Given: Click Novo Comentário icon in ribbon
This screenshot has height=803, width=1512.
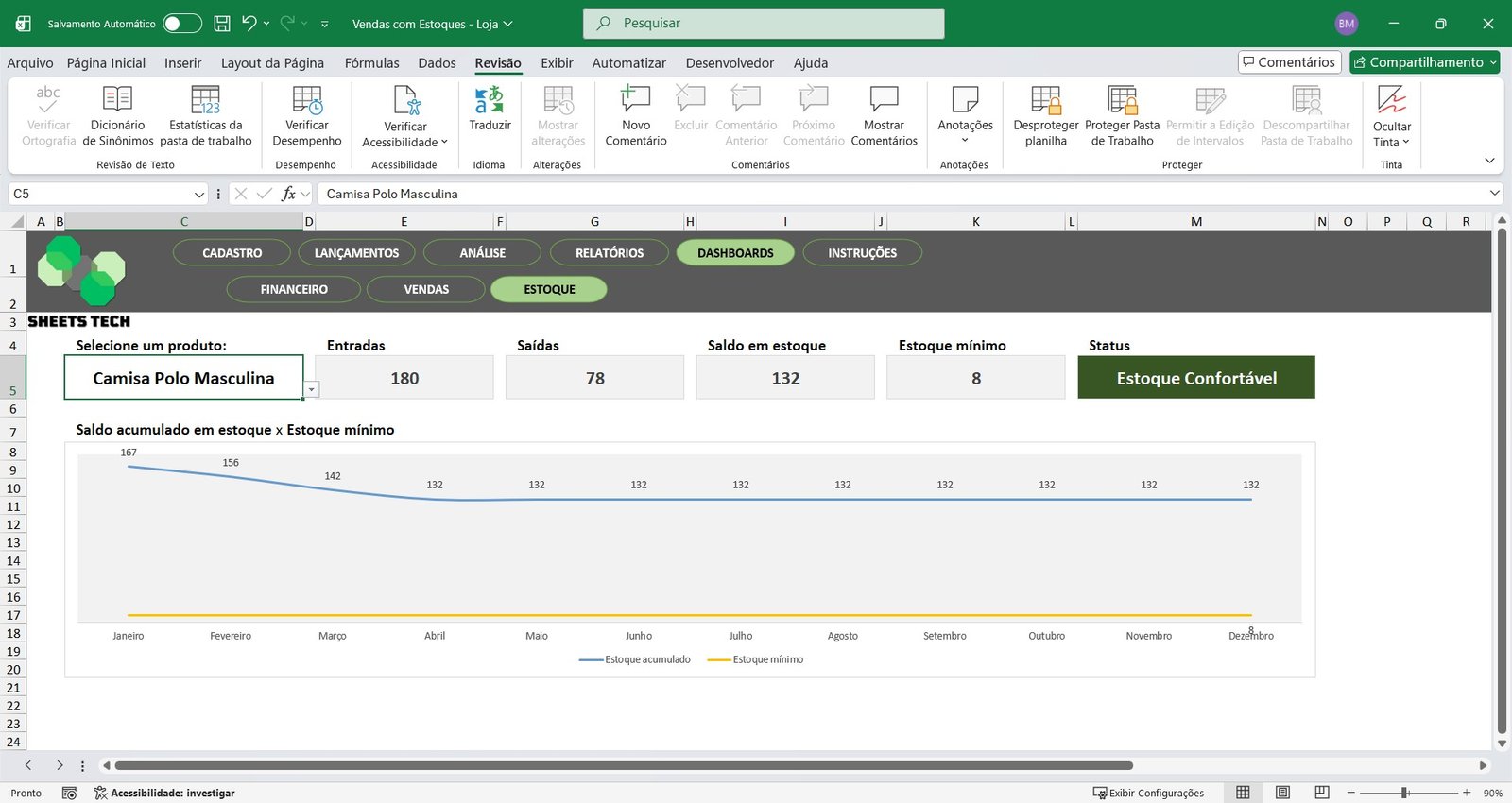Looking at the screenshot, I should coord(635,100).
